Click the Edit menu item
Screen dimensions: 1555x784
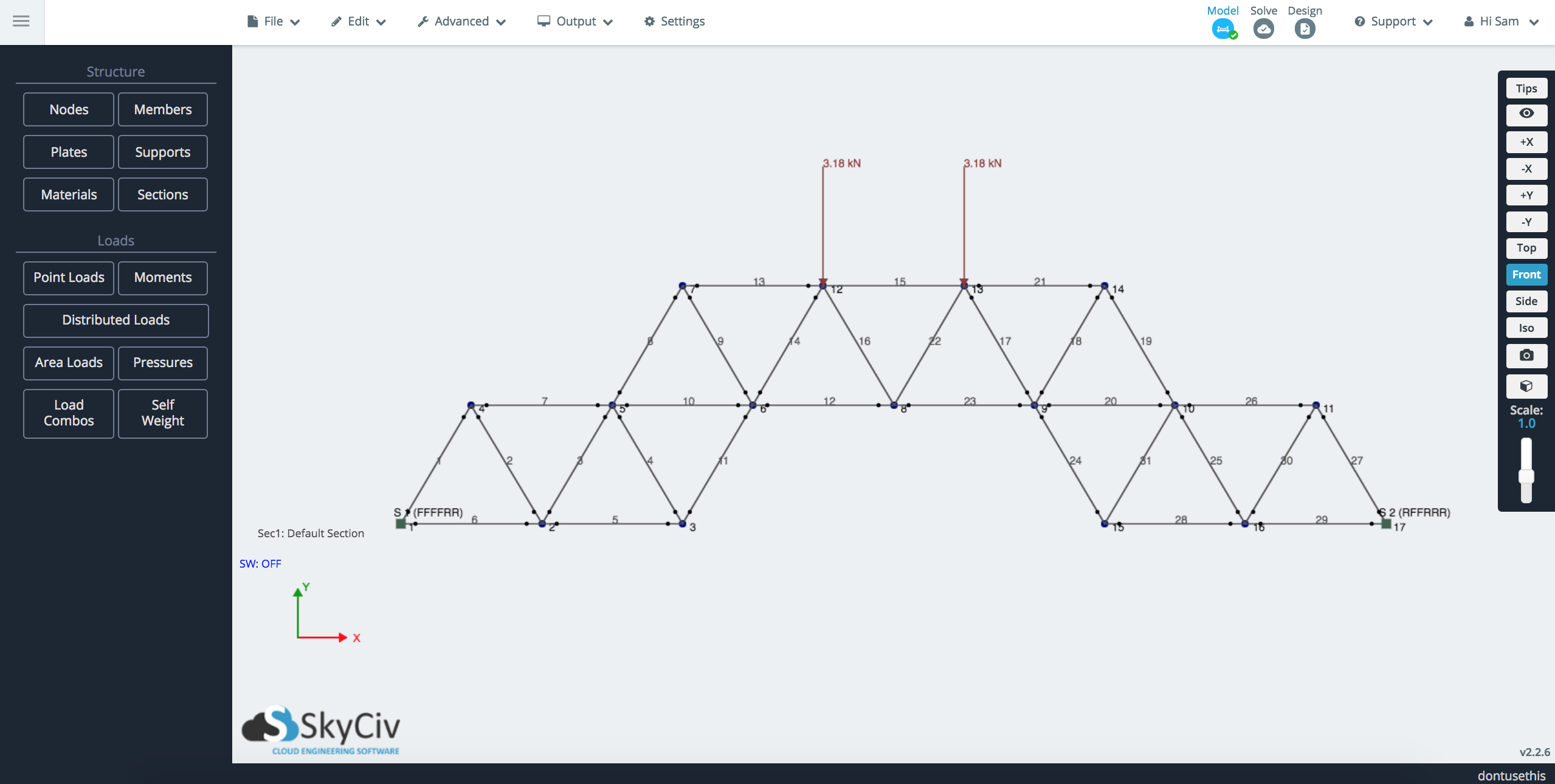[358, 21]
